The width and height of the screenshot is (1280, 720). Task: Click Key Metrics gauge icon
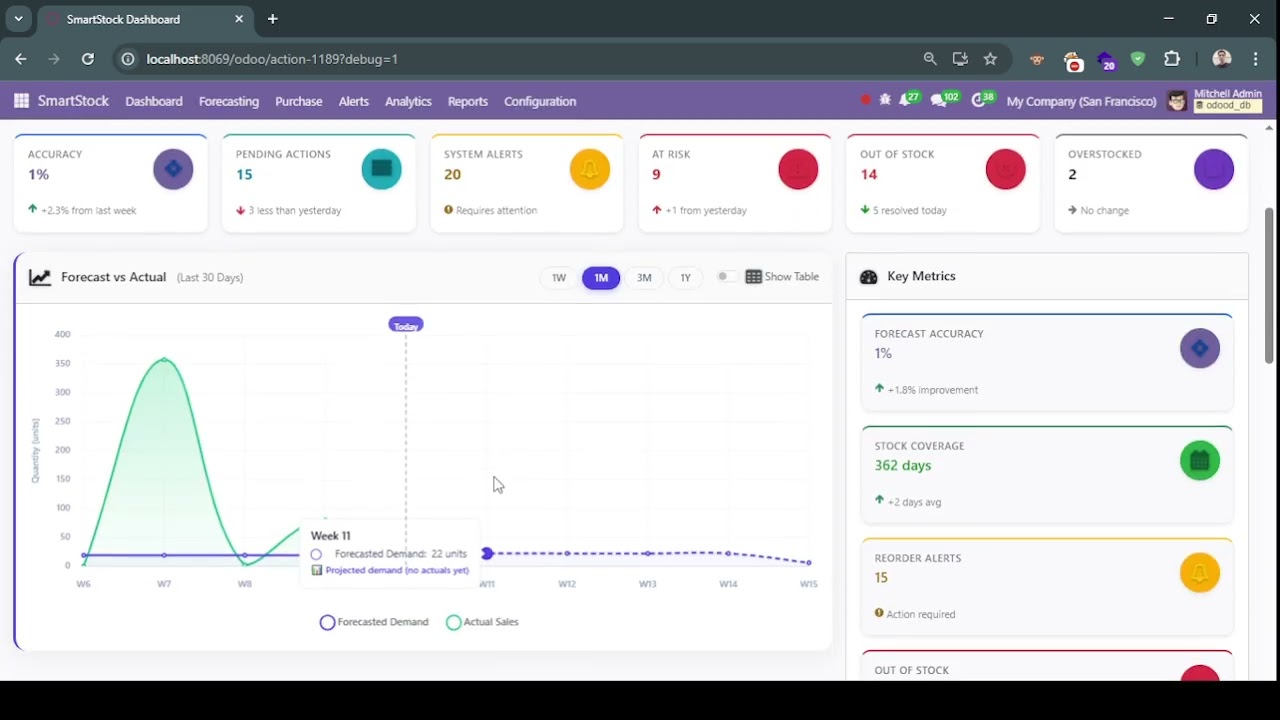click(868, 277)
